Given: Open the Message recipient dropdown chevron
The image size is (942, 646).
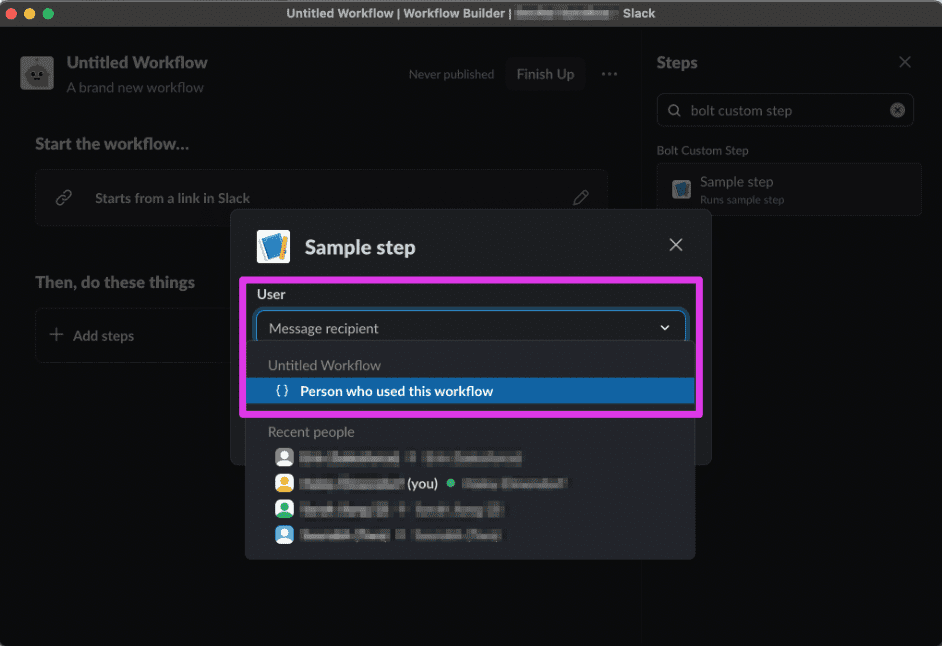Looking at the screenshot, I should tap(664, 327).
